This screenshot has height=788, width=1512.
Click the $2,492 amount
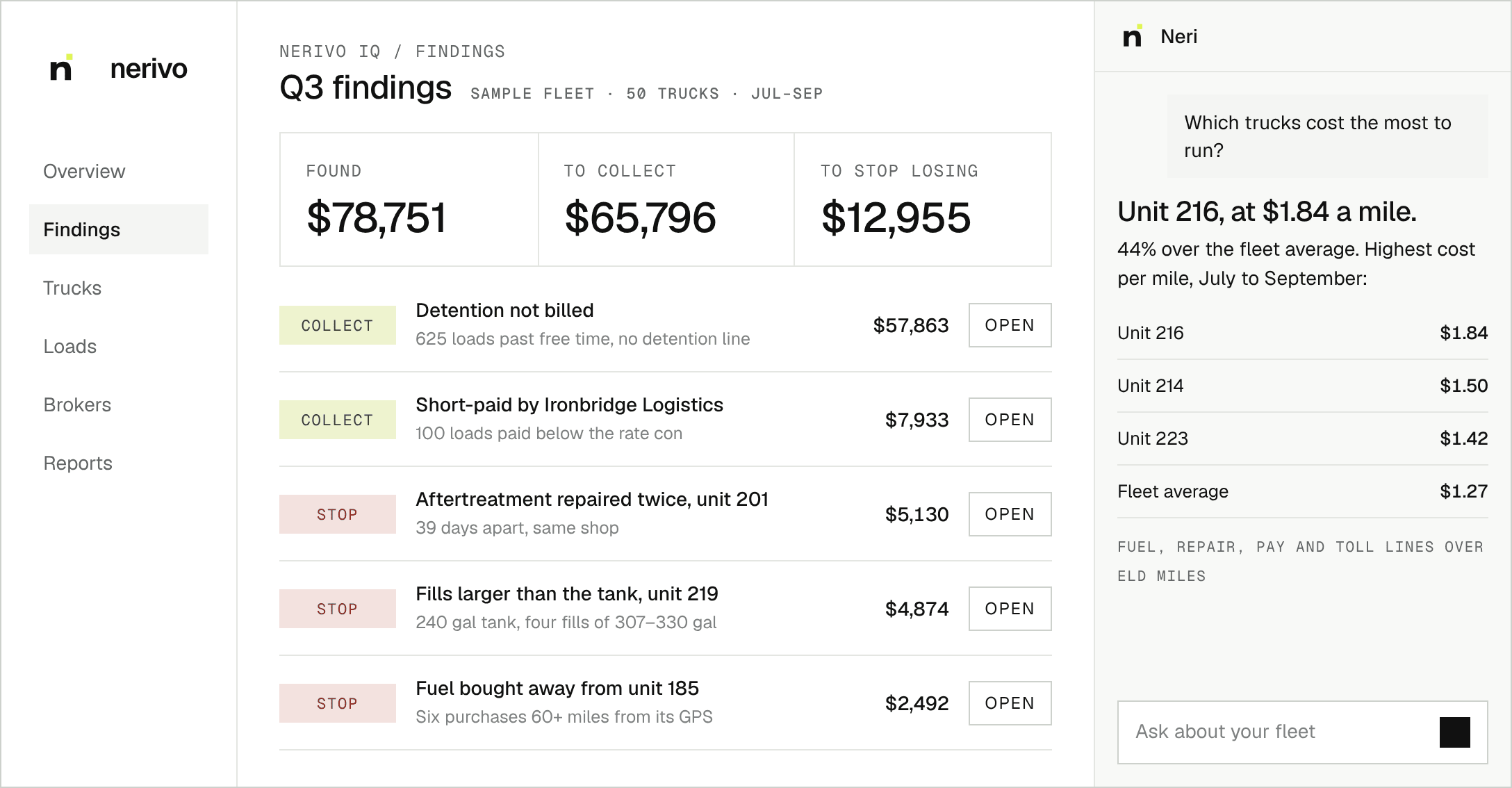pyautogui.click(x=917, y=703)
